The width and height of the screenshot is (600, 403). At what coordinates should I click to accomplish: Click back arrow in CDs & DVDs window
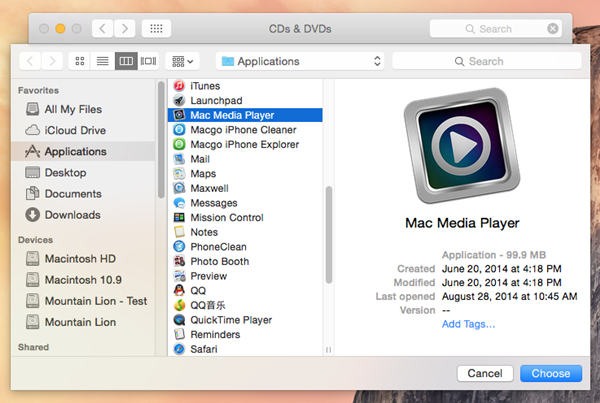(x=103, y=29)
